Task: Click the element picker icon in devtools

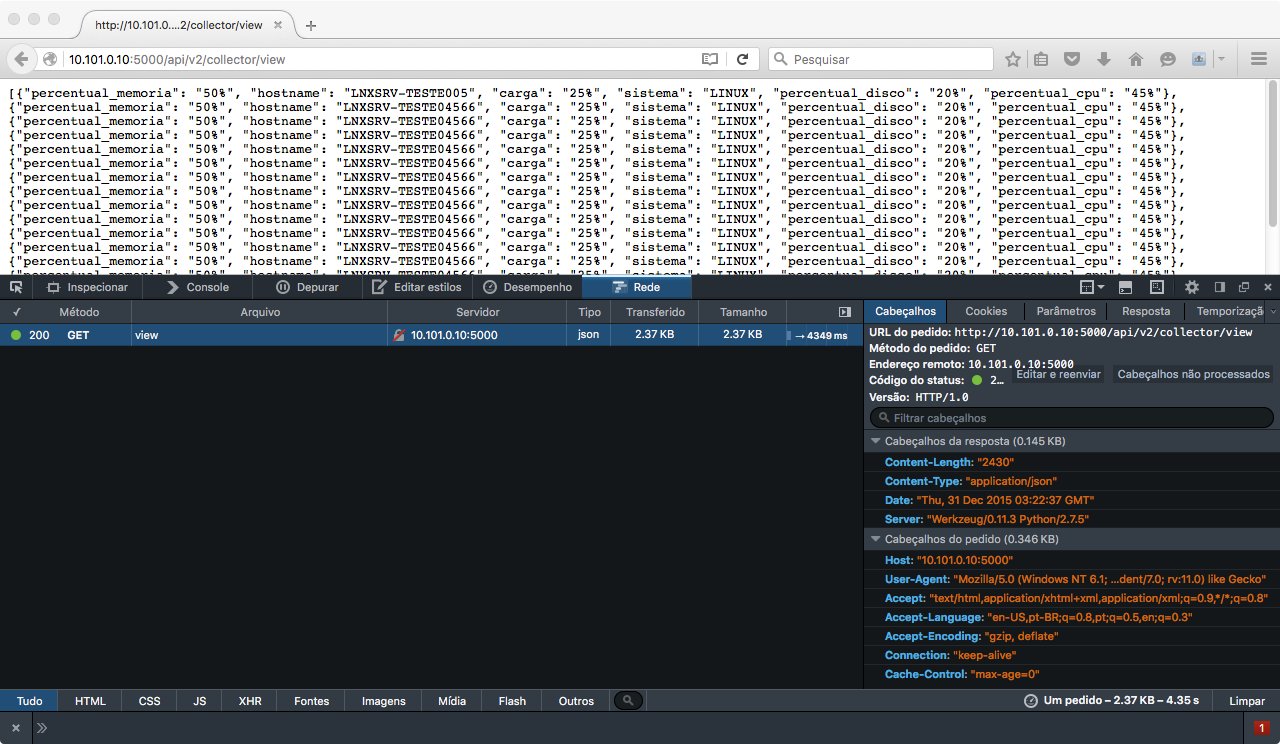Action: tap(16, 287)
